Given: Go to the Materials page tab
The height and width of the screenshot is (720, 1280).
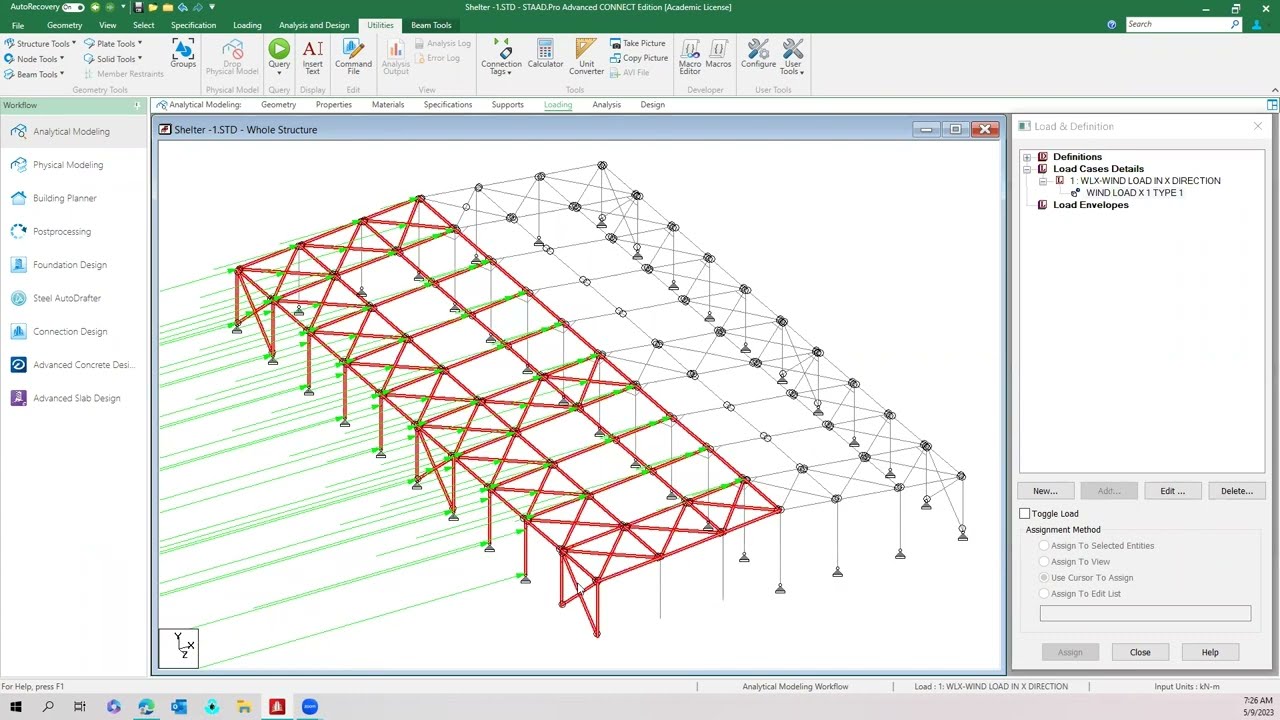Looking at the screenshot, I should click(388, 105).
